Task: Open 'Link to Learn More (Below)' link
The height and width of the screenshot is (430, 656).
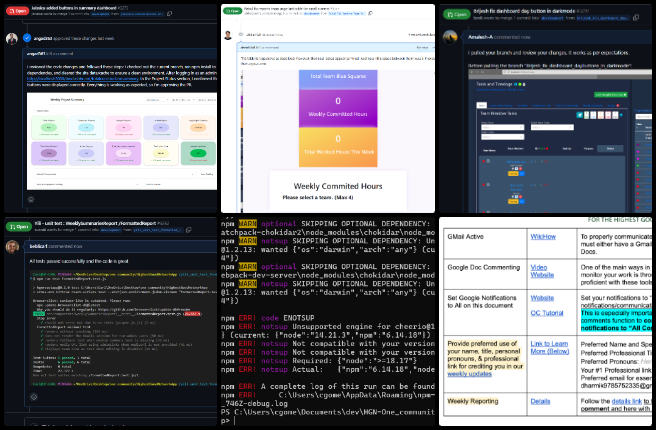Action: coord(550,347)
